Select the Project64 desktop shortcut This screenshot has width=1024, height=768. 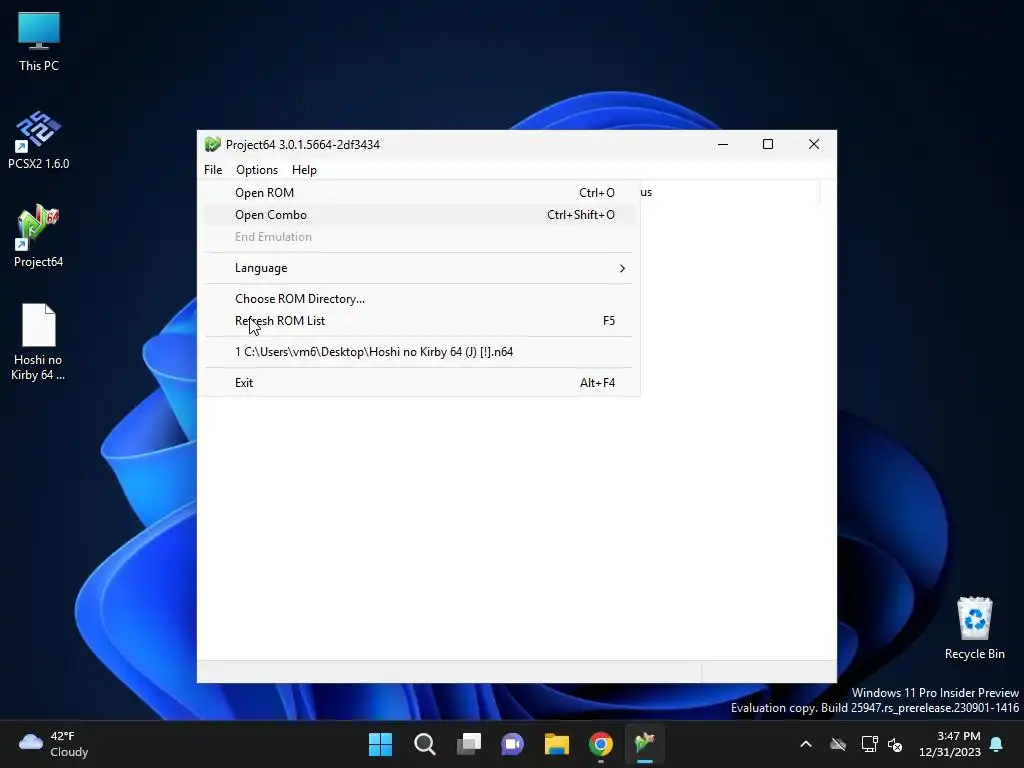39,236
